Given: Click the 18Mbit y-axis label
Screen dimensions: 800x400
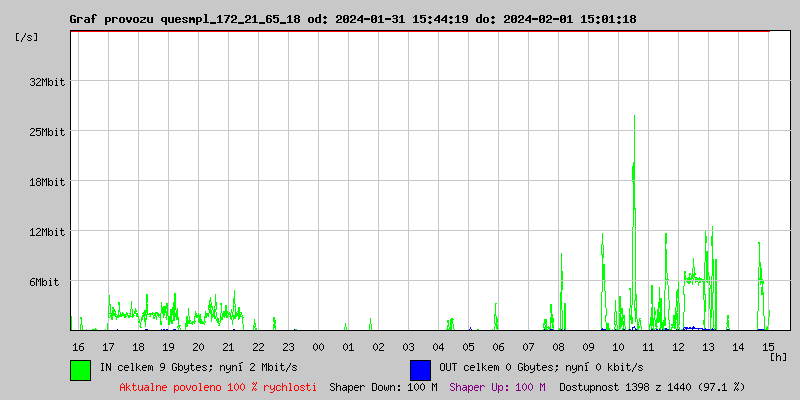Looking at the screenshot, I should [x=47, y=182].
